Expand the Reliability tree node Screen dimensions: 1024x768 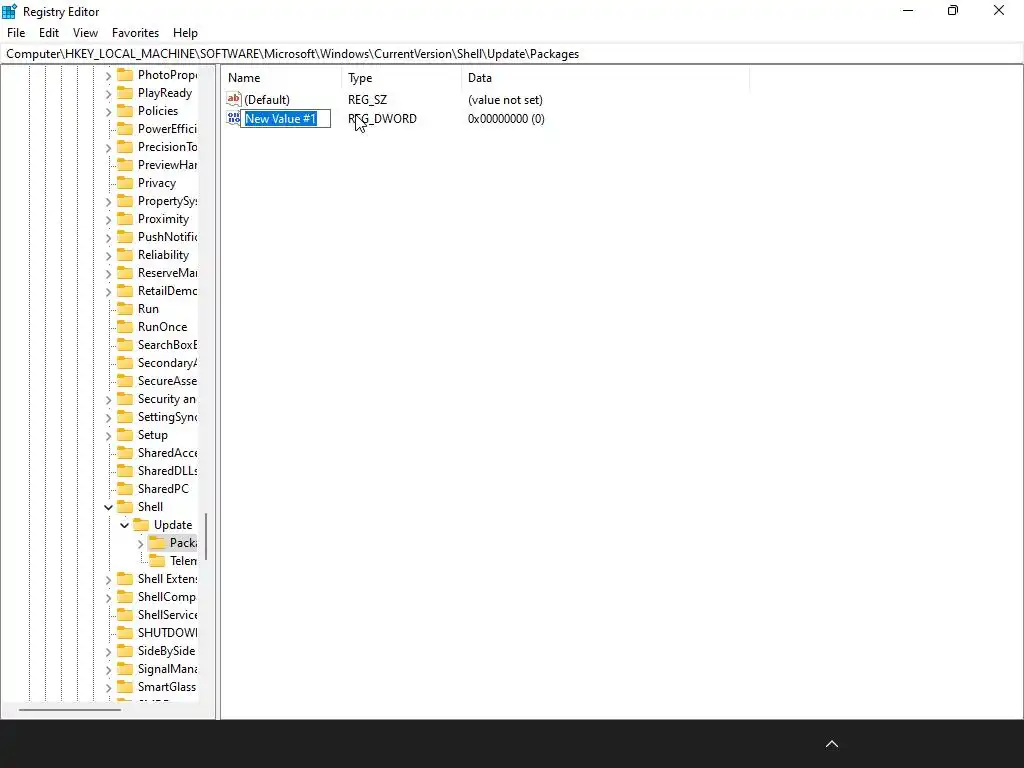tap(108, 255)
